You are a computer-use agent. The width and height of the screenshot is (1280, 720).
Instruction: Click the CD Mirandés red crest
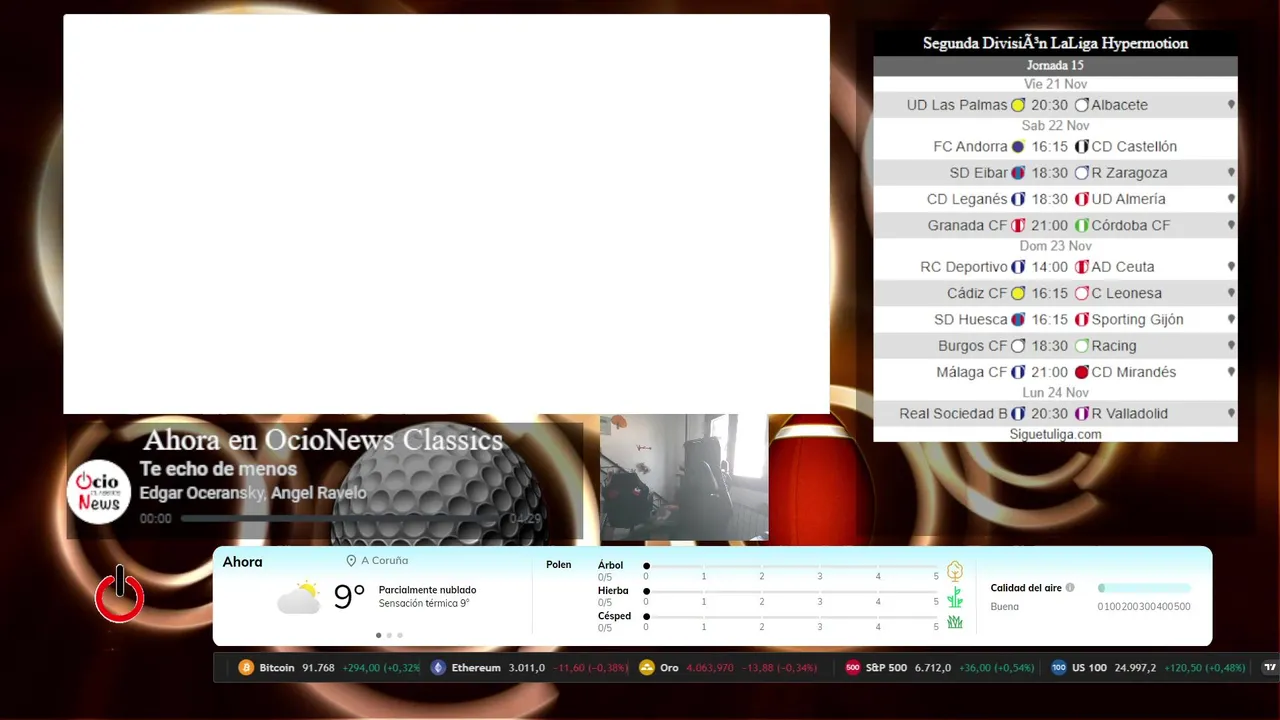[1081, 372]
